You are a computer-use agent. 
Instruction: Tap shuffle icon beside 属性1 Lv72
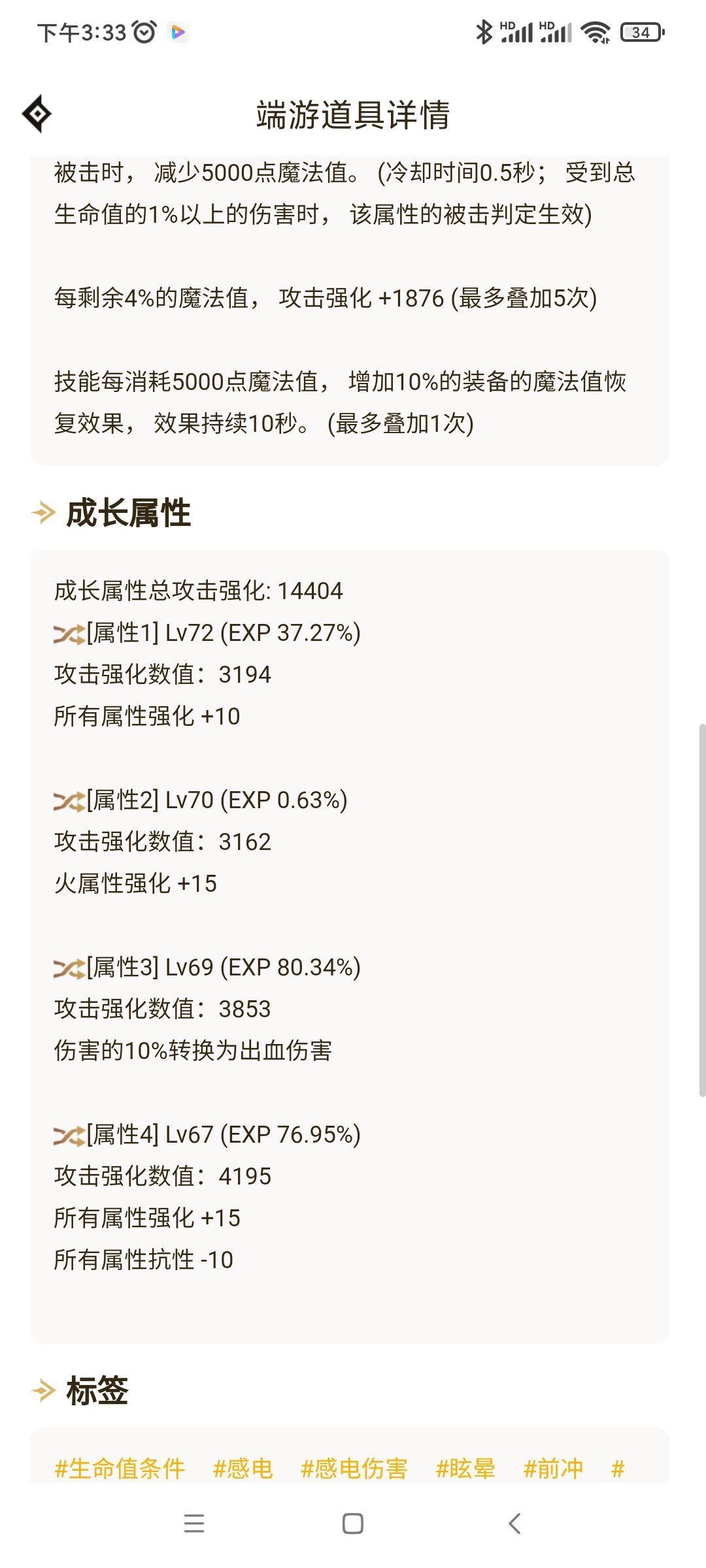(69, 634)
